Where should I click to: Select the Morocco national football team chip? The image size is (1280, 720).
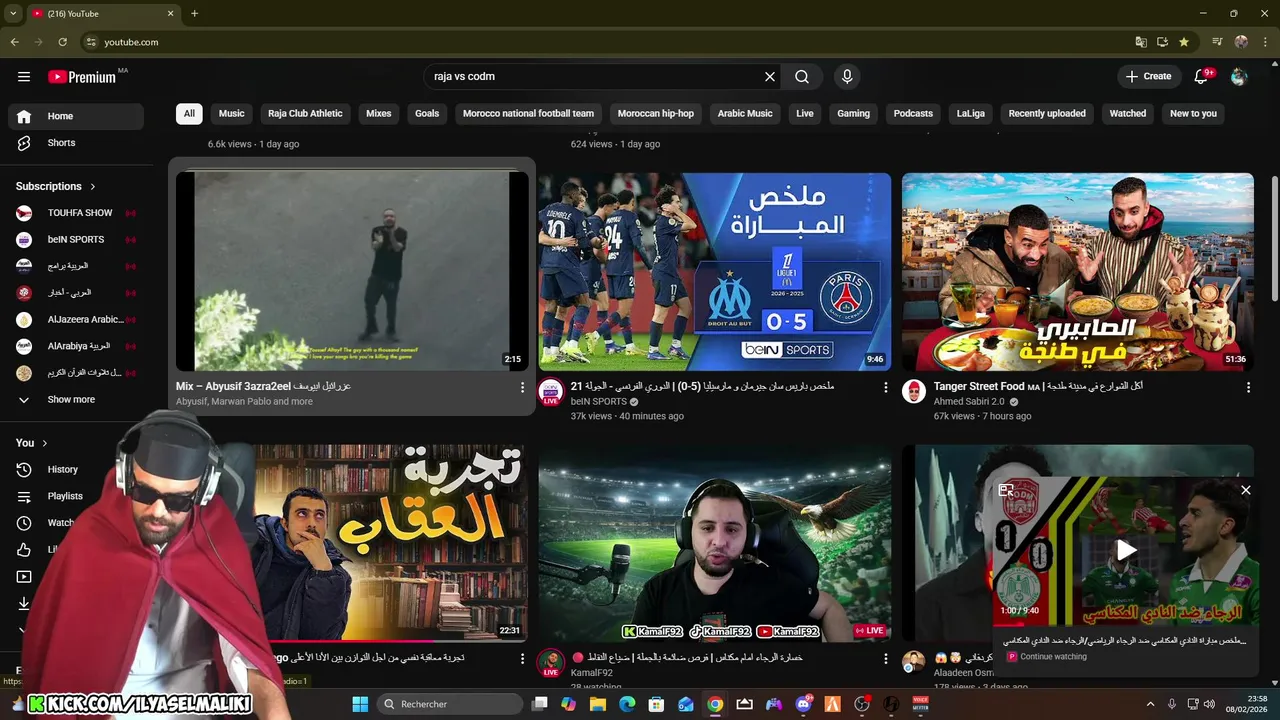(x=528, y=113)
